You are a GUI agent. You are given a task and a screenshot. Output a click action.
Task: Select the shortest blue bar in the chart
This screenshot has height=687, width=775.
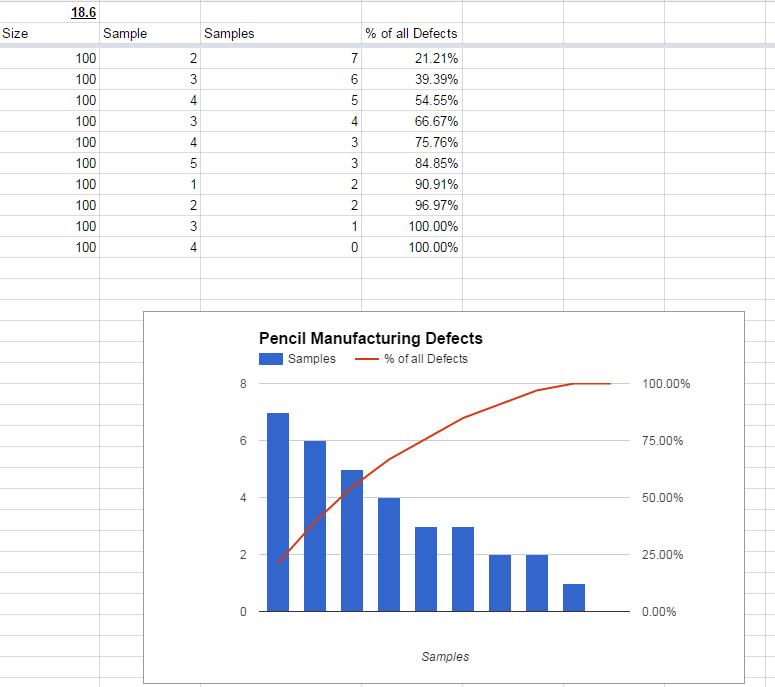[574, 597]
